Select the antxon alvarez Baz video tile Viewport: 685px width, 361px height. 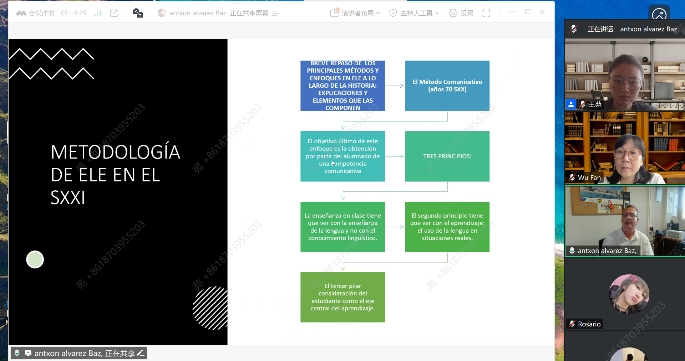point(625,221)
